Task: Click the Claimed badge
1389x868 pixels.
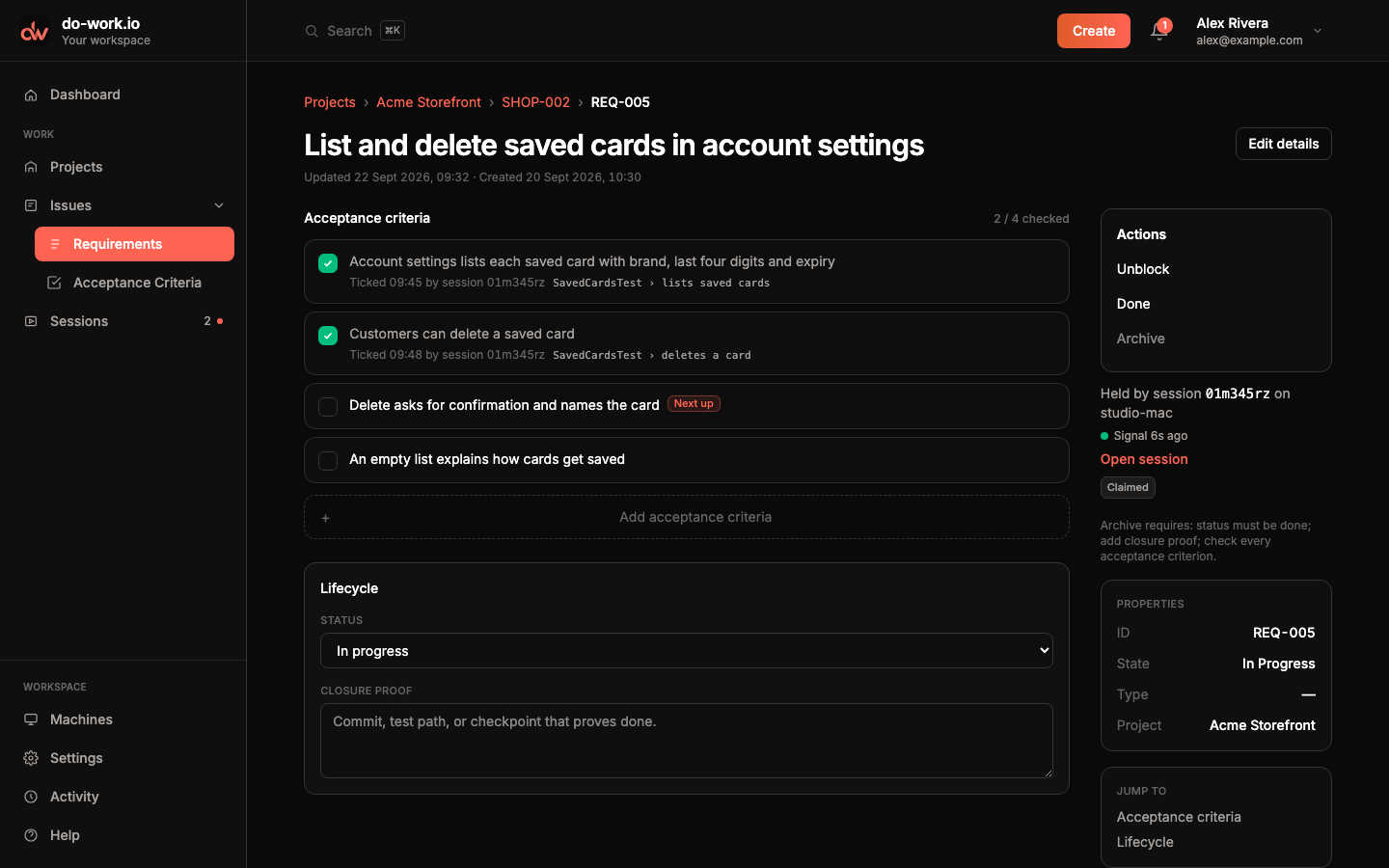Action: click(1128, 487)
